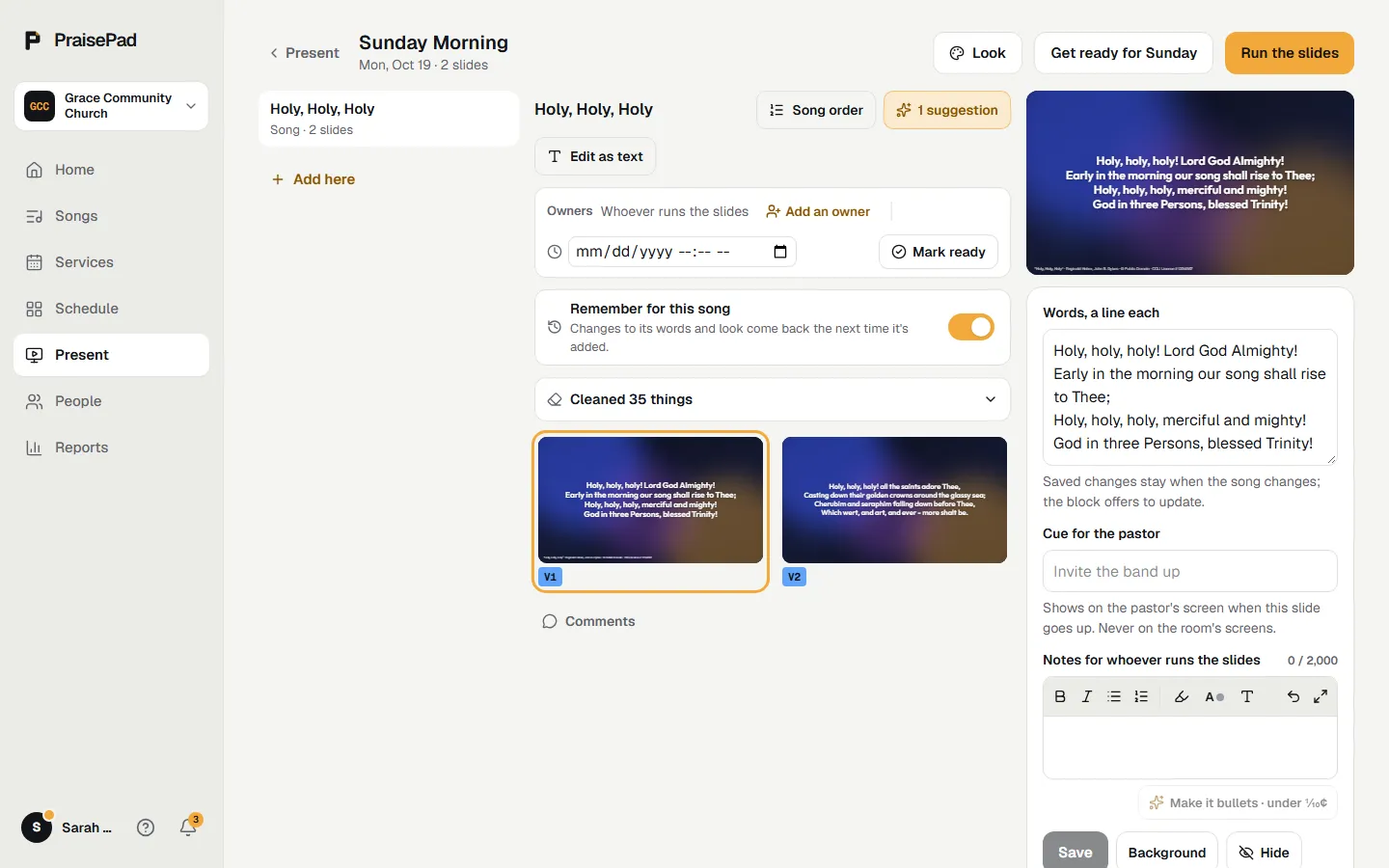View Reports in the sidebar
This screenshot has width=1389, height=868.
[x=112, y=448]
